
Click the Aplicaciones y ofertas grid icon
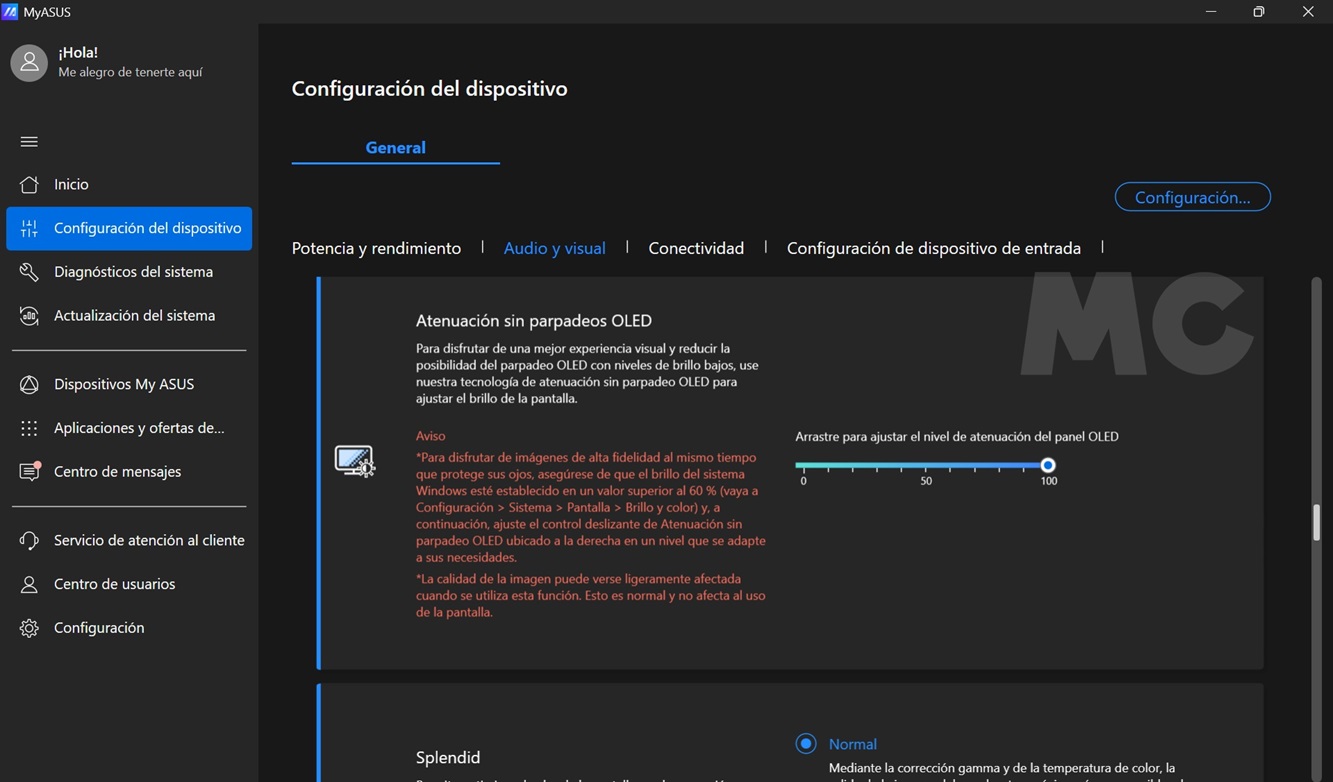click(x=29, y=428)
